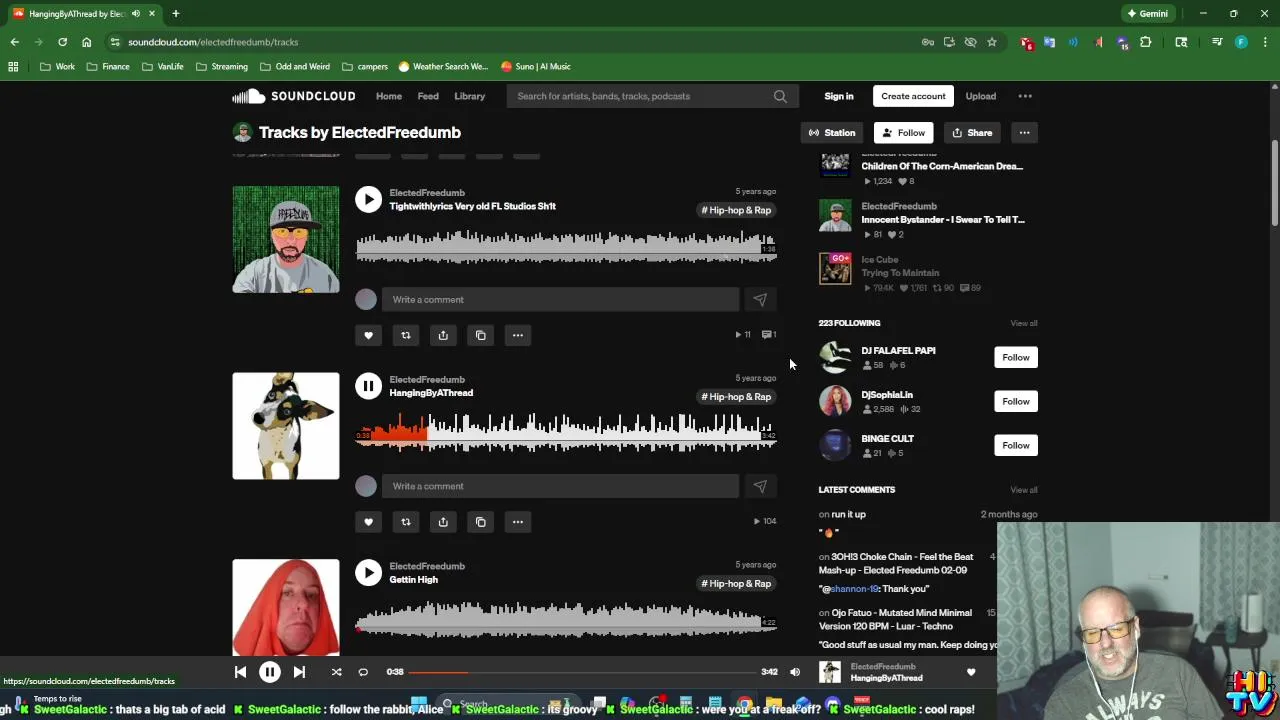Open the Upload page

click(x=980, y=96)
